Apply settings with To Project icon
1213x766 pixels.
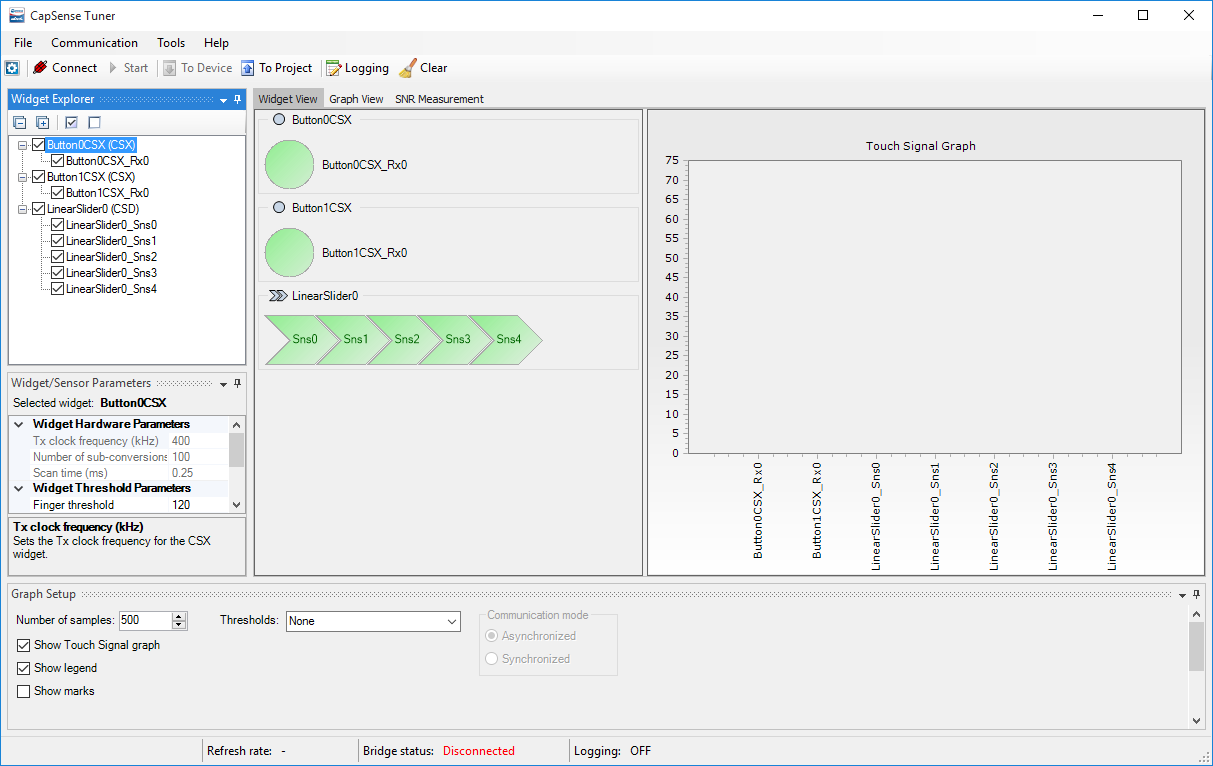pyautogui.click(x=248, y=68)
